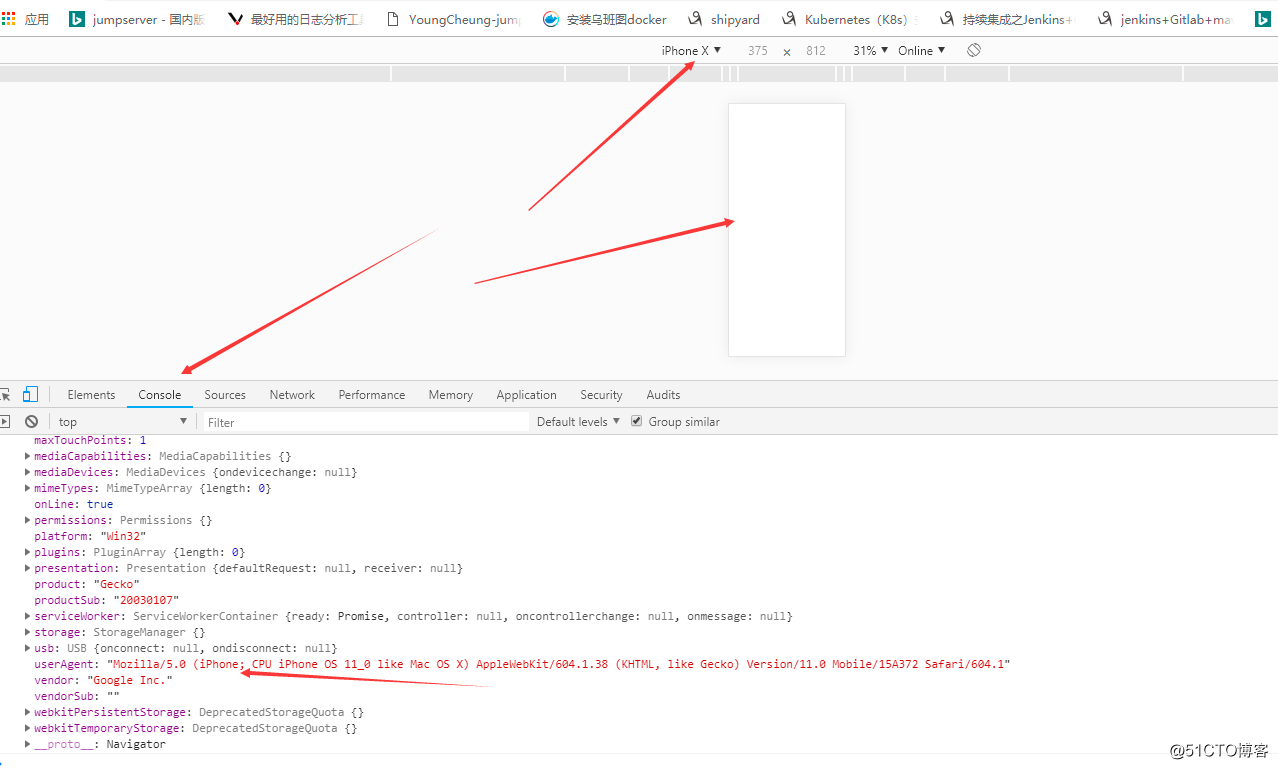Open the 31% zoom dropdown
The width and height of the screenshot is (1278, 769).
click(x=870, y=50)
